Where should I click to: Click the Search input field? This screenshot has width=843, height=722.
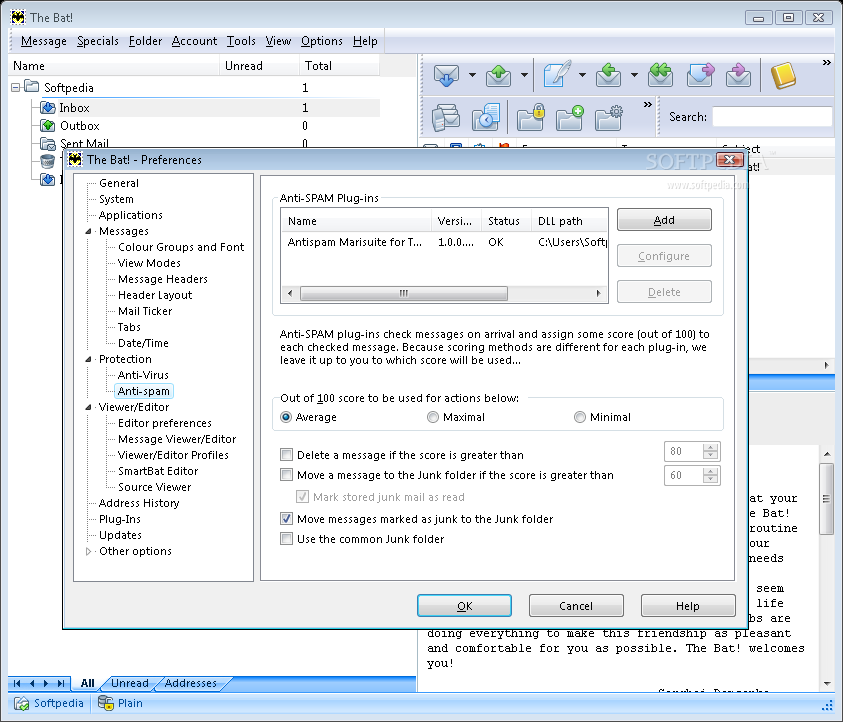(x=772, y=117)
